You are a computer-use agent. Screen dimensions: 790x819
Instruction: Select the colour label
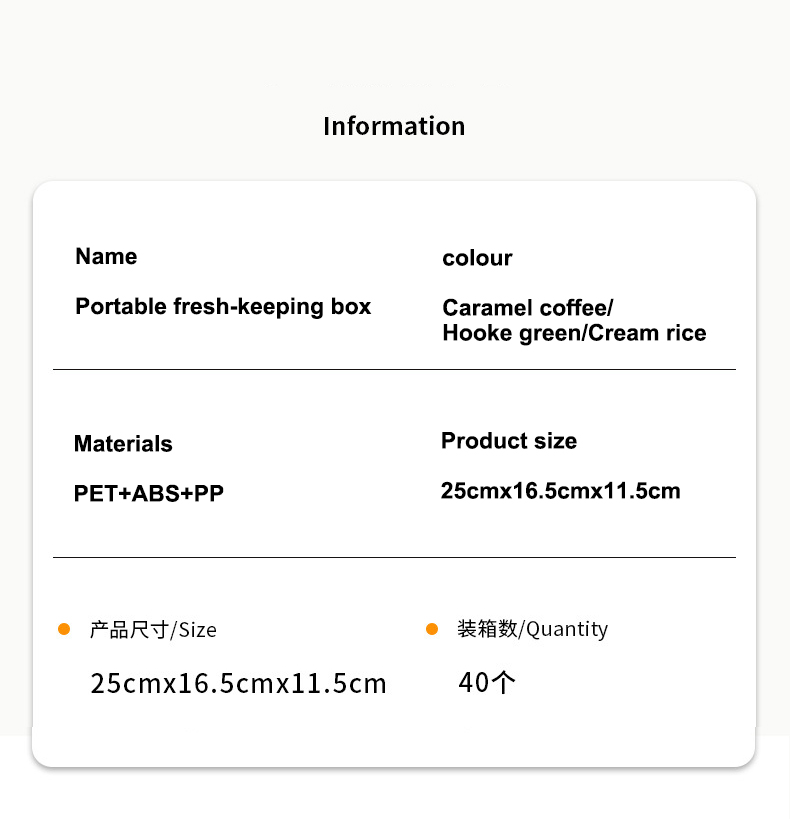(477, 258)
